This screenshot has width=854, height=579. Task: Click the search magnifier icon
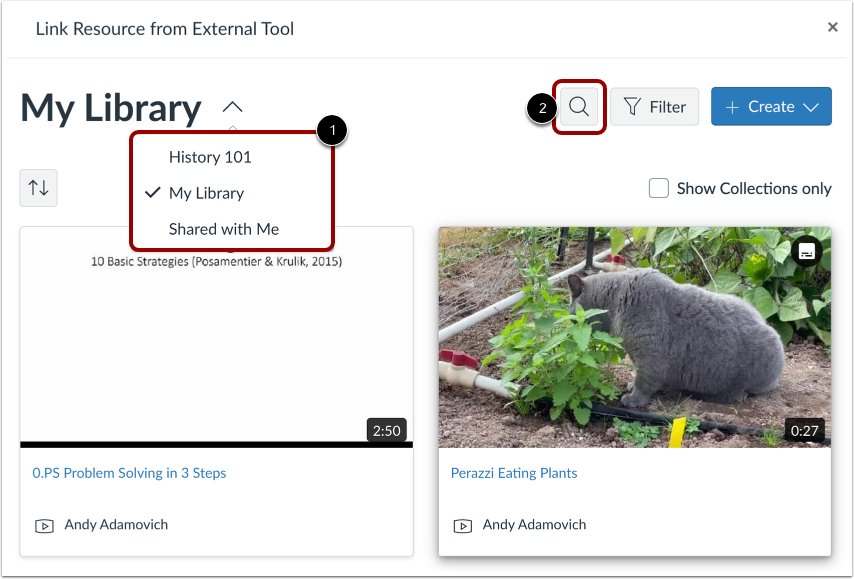point(579,106)
